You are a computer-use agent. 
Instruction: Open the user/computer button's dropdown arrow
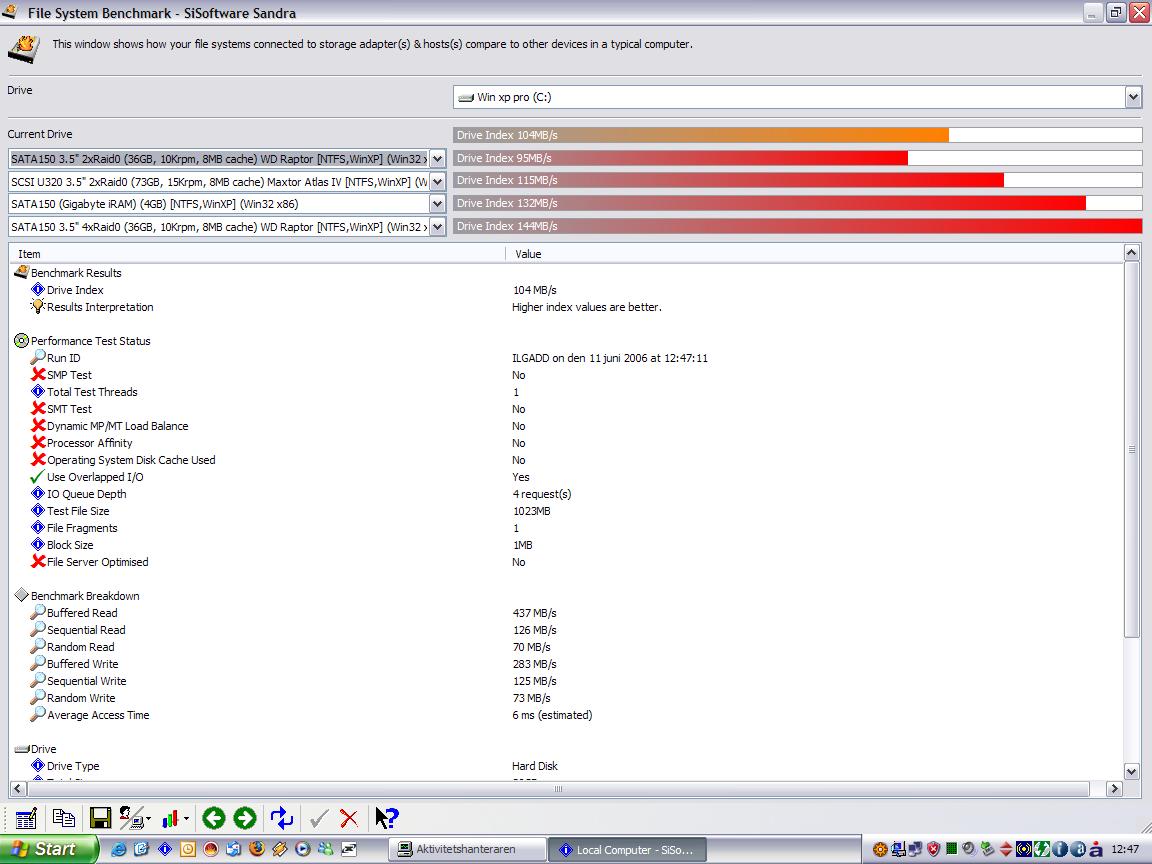click(148, 818)
